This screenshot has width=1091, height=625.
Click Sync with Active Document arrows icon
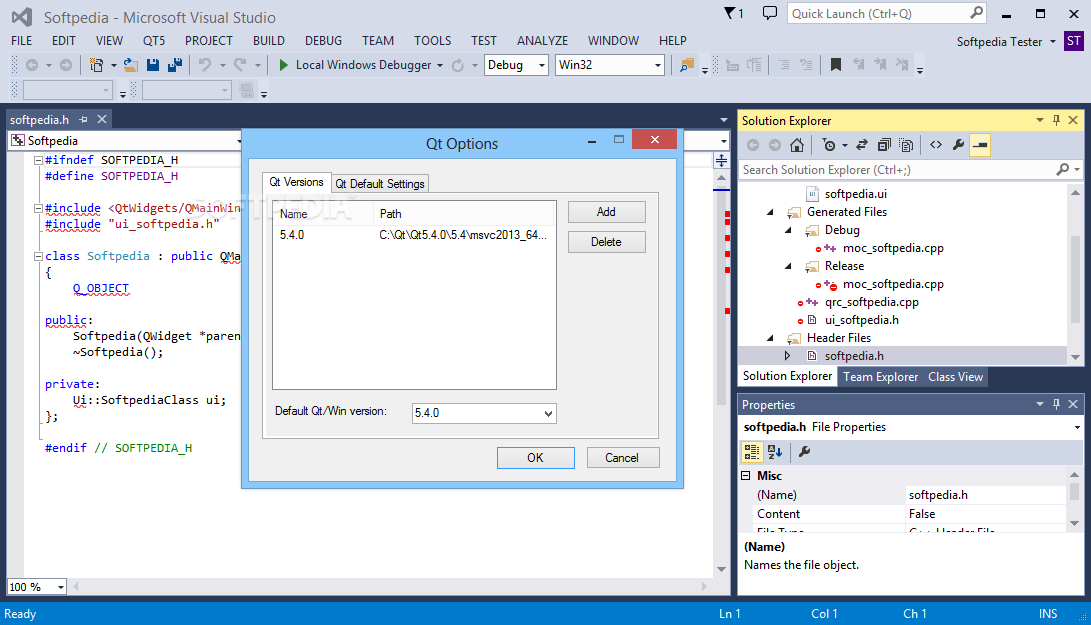click(x=861, y=145)
